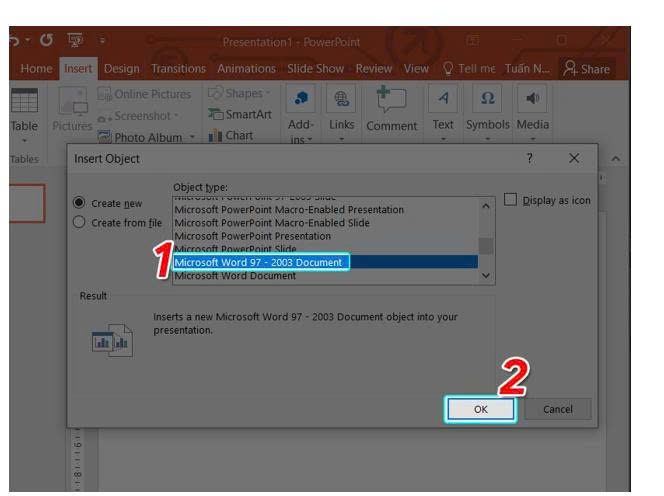Expand the Links dropdown arrow
Viewport: 664px width, 496px height.
tap(341, 139)
